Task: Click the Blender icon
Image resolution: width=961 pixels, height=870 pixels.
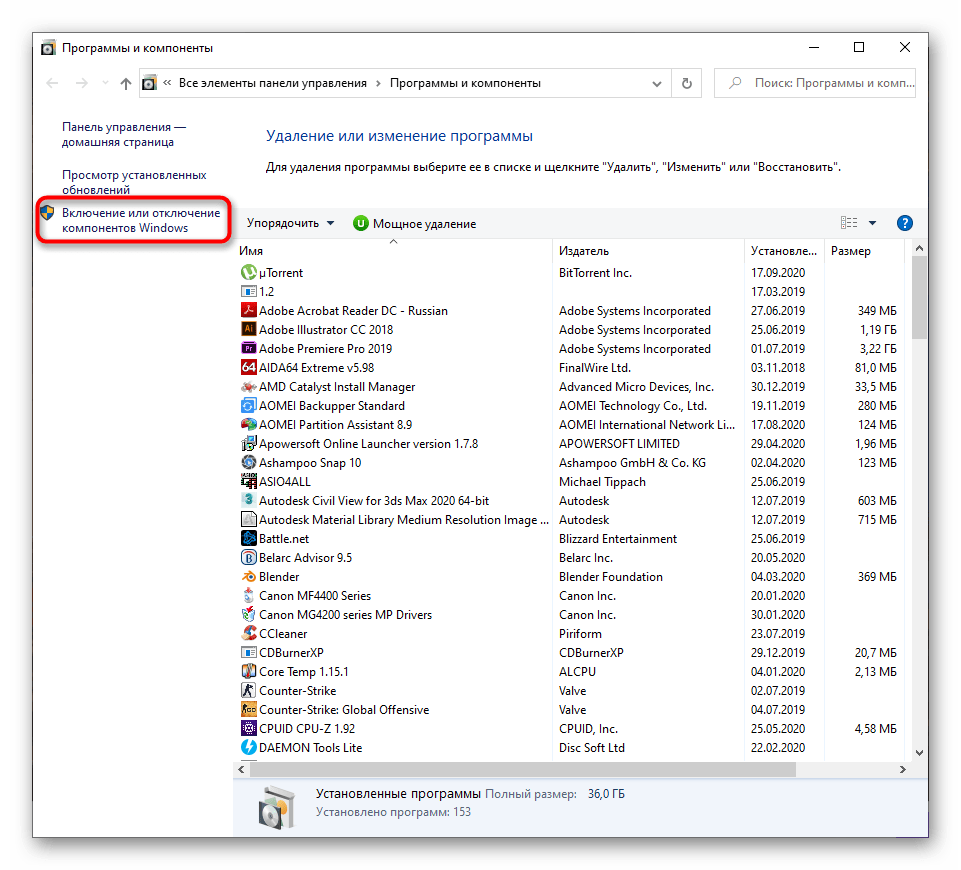Action: [248, 576]
